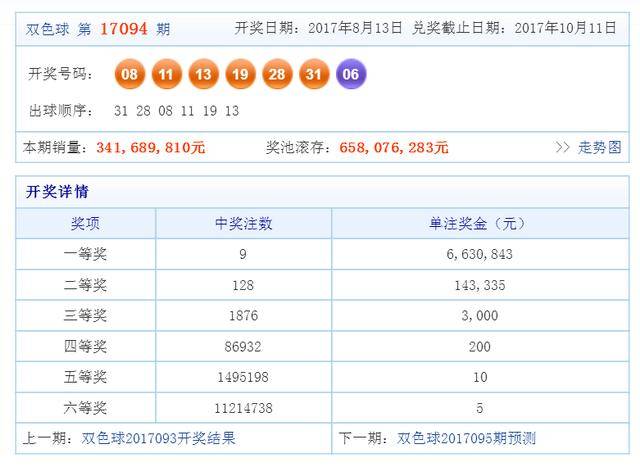Click the prize pool amount 658,076,283元

point(394,147)
